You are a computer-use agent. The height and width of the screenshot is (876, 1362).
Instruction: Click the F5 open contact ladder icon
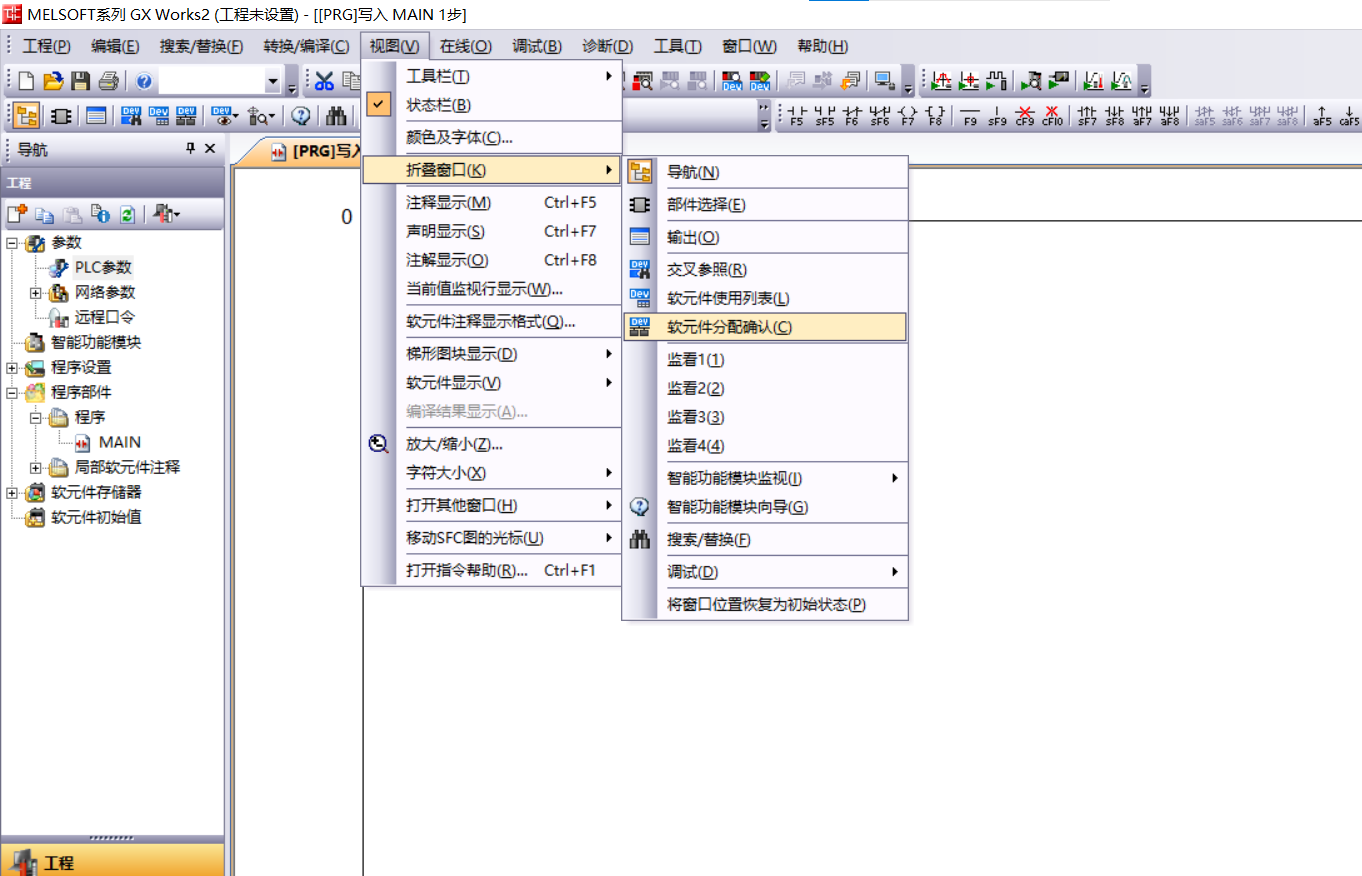click(796, 115)
